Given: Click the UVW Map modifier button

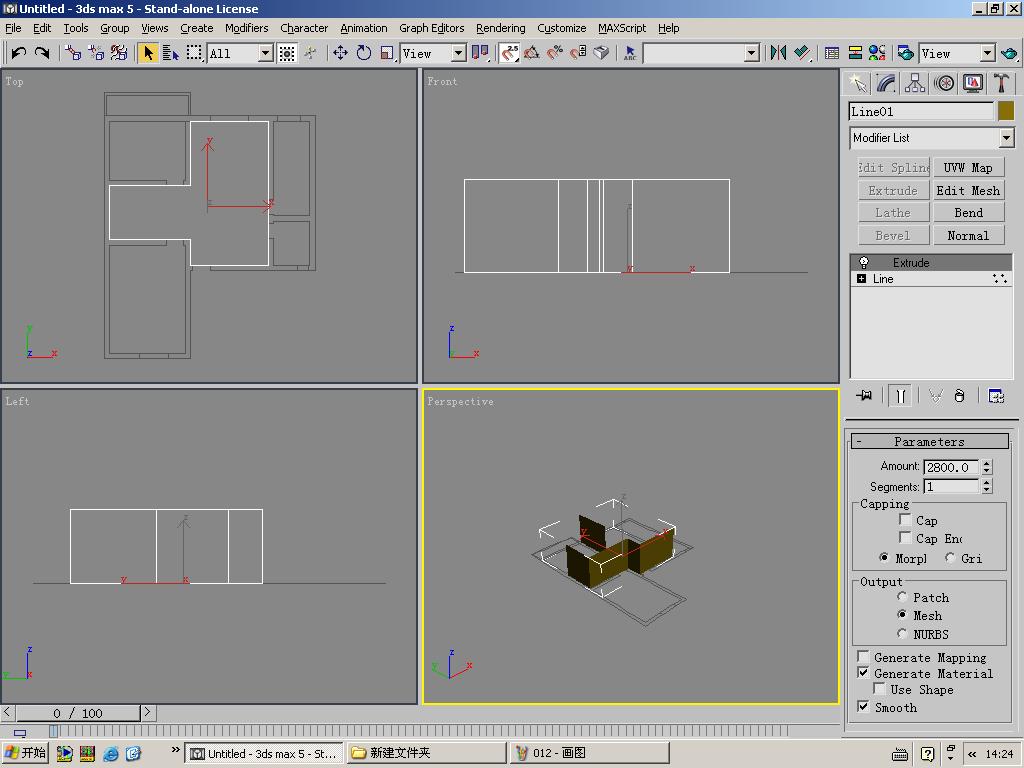Looking at the screenshot, I should tap(968, 168).
